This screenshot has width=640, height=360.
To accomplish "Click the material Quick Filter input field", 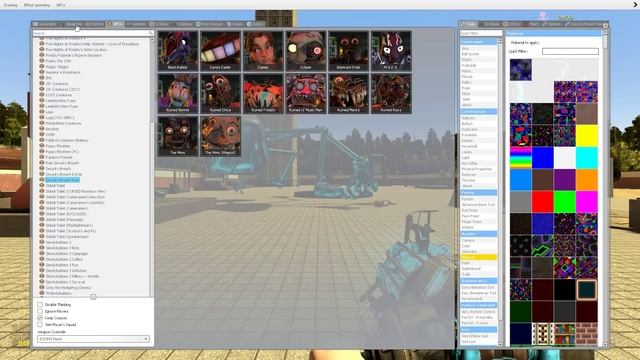I will (570, 51).
